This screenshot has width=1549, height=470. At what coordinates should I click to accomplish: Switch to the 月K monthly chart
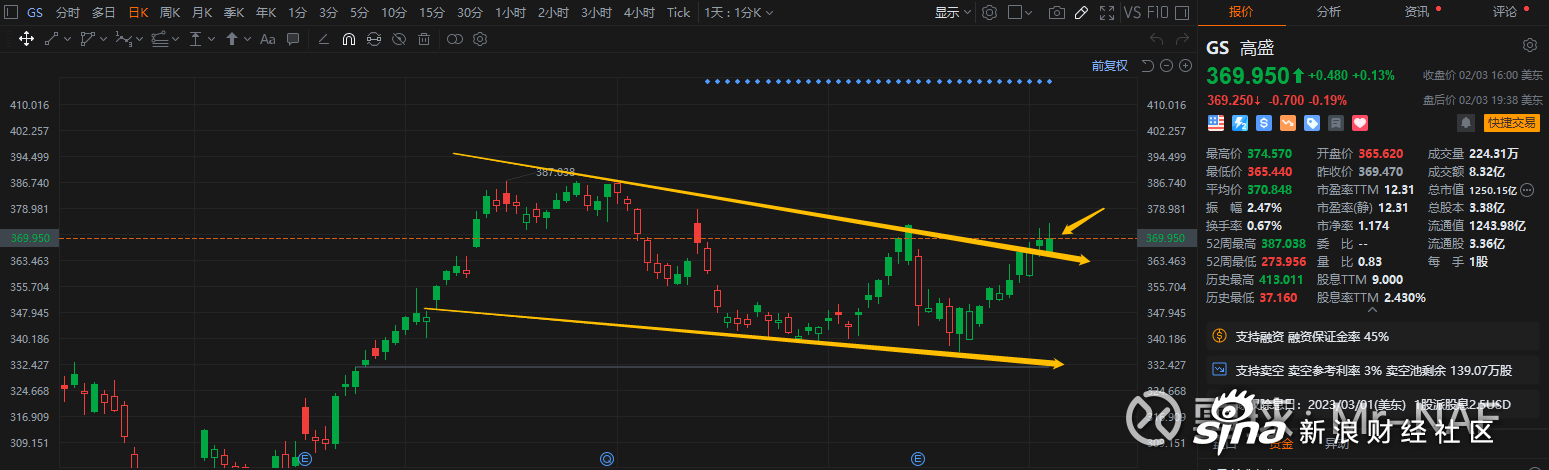(x=202, y=13)
